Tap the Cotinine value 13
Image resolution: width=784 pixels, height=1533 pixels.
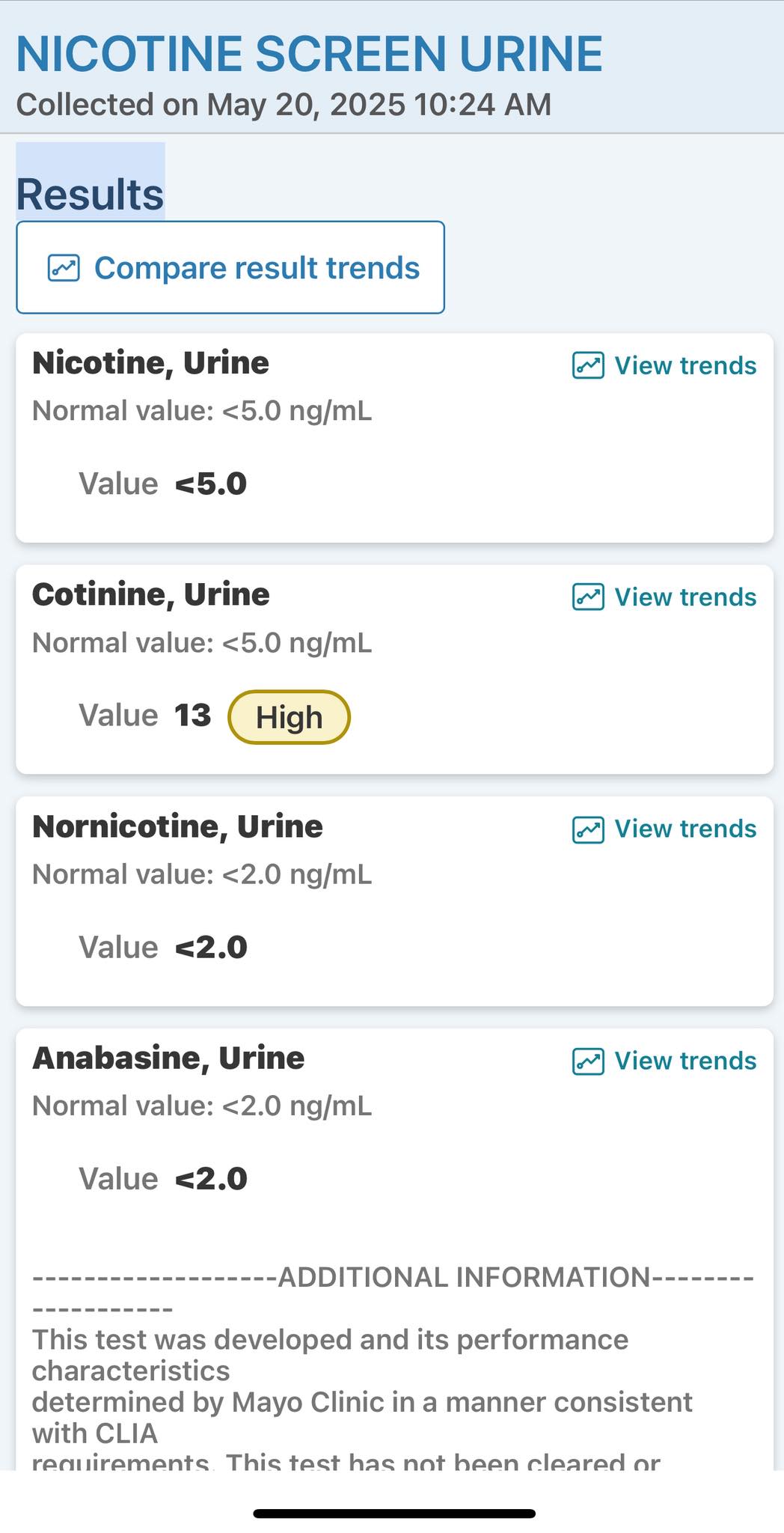[x=193, y=716]
